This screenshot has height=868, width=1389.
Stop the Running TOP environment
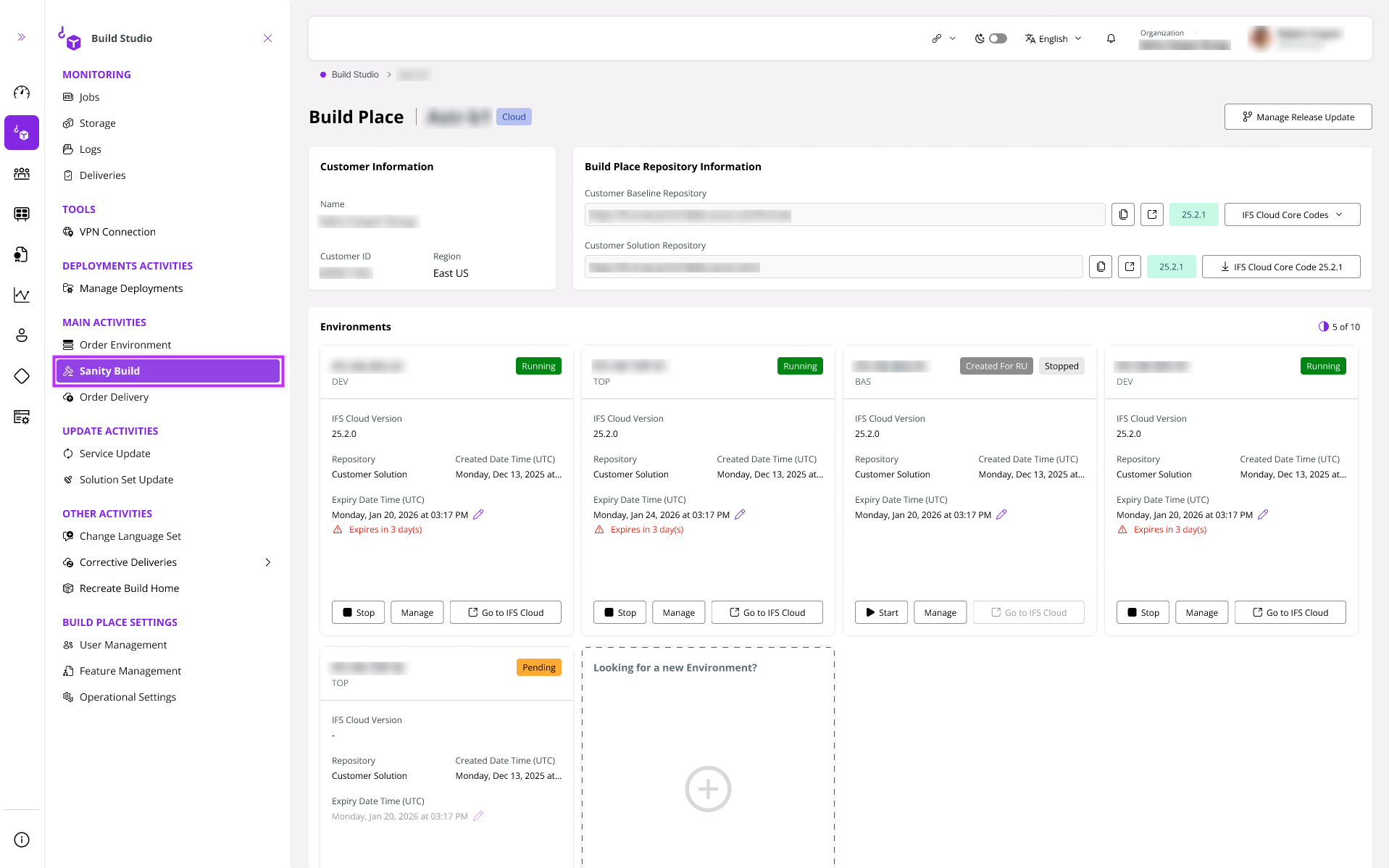(620, 612)
